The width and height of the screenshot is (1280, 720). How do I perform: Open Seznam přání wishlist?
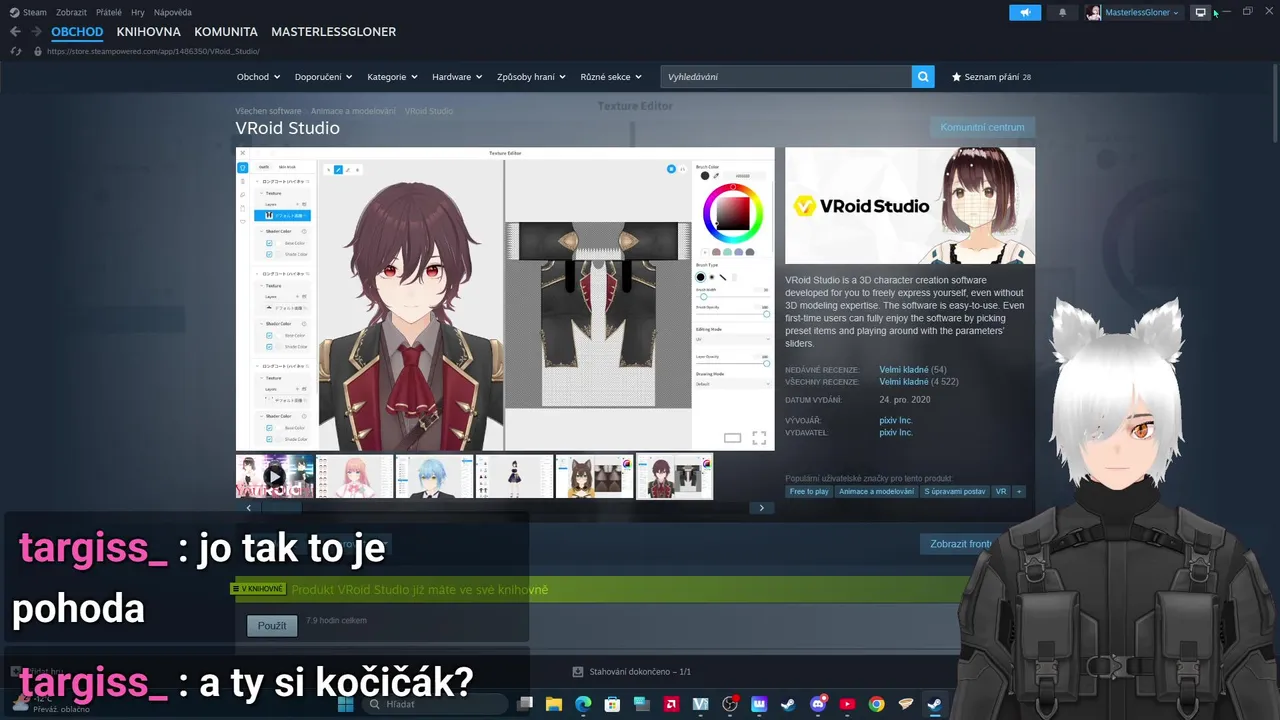click(991, 77)
